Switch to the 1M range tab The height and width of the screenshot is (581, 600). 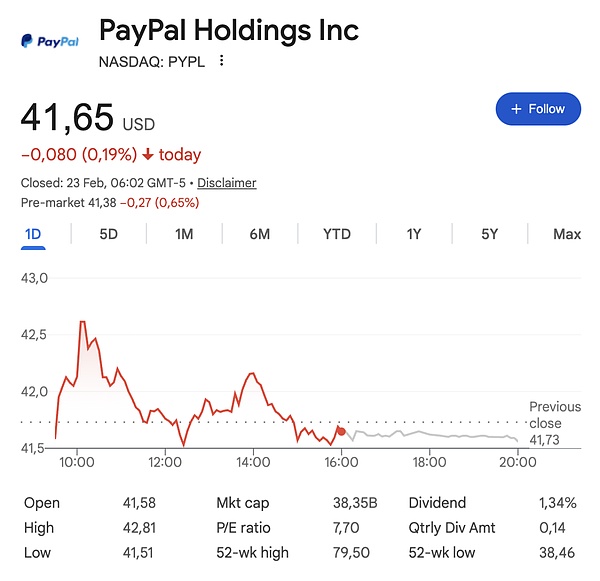pos(184,234)
